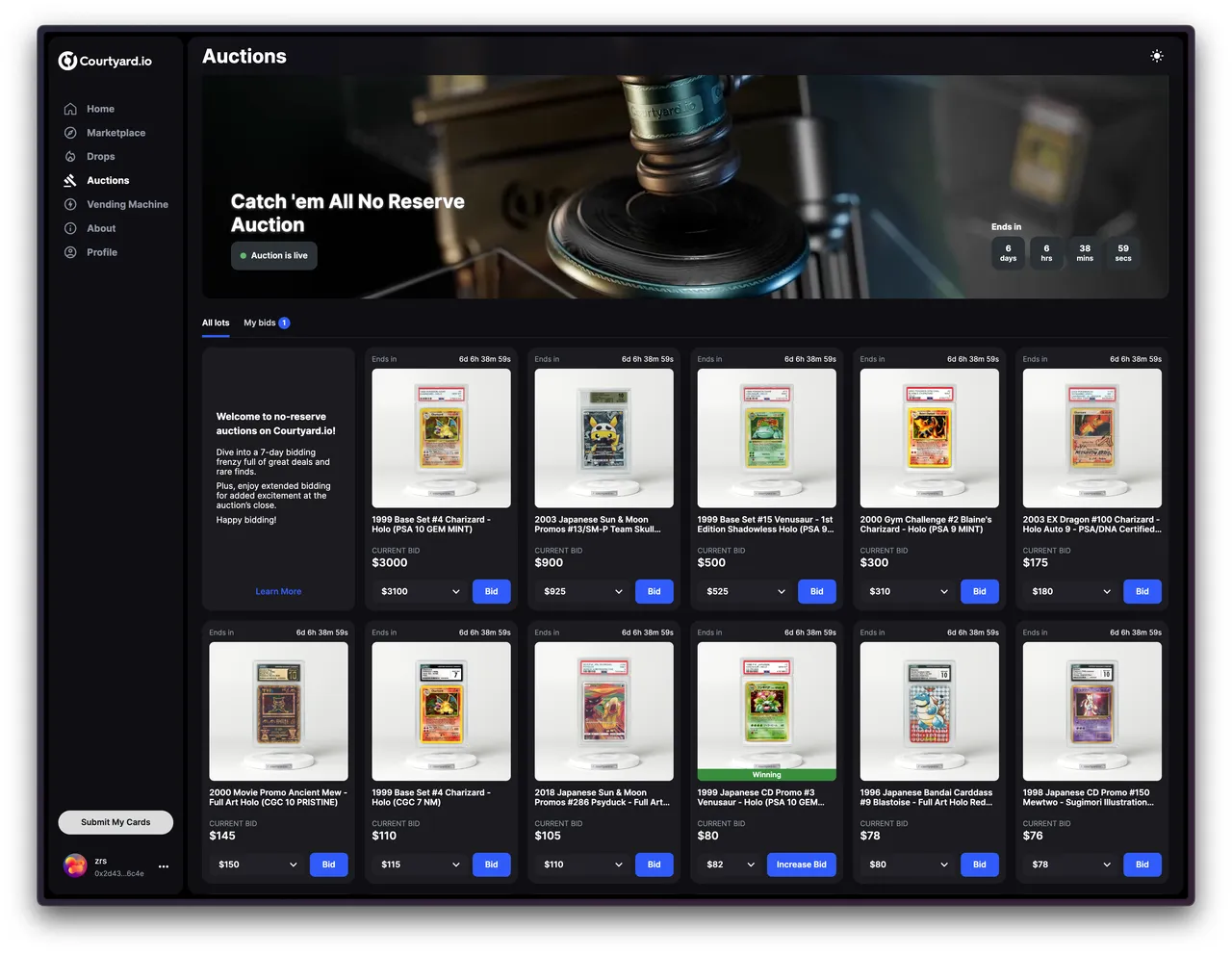Image resolution: width=1232 pixels, height=955 pixels.
Task: Open Bandai Carddass Blastoise card image
Action: (930, 711)
